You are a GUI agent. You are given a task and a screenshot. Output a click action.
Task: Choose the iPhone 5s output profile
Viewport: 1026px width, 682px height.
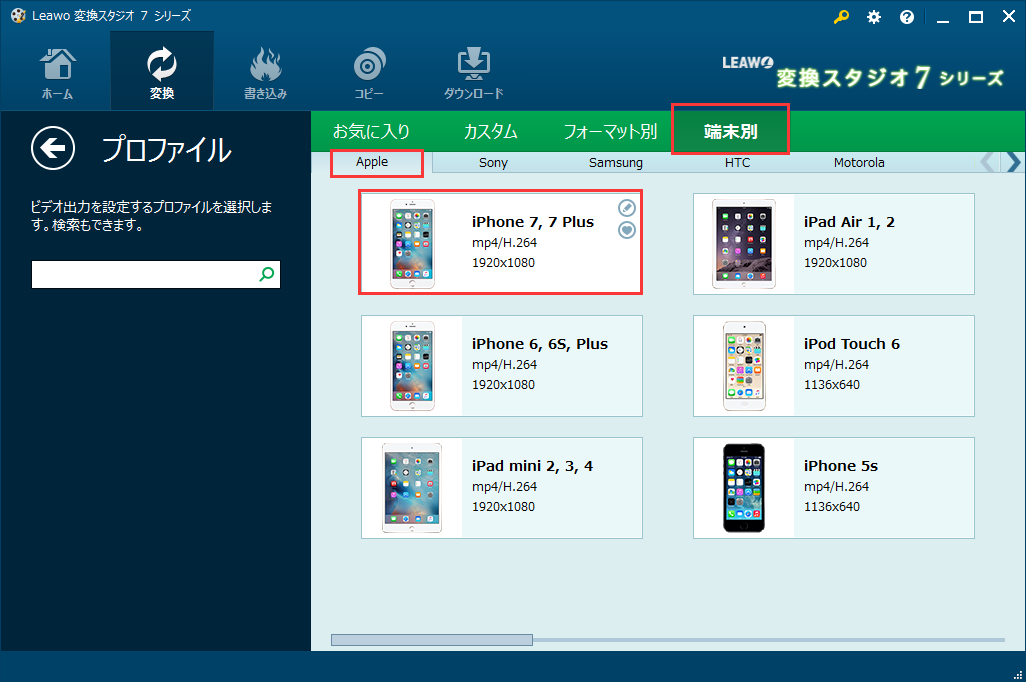click(x=833, y=487)
